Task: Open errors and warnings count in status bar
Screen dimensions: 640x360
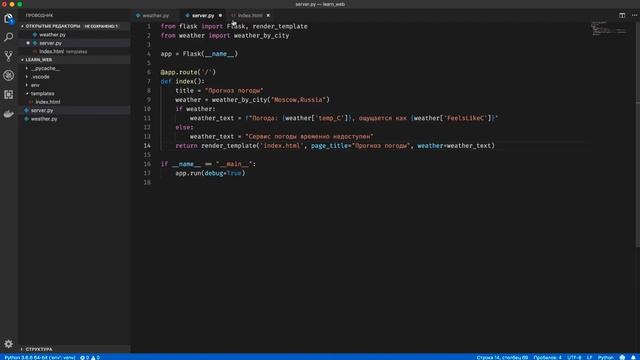Action: 90,357
